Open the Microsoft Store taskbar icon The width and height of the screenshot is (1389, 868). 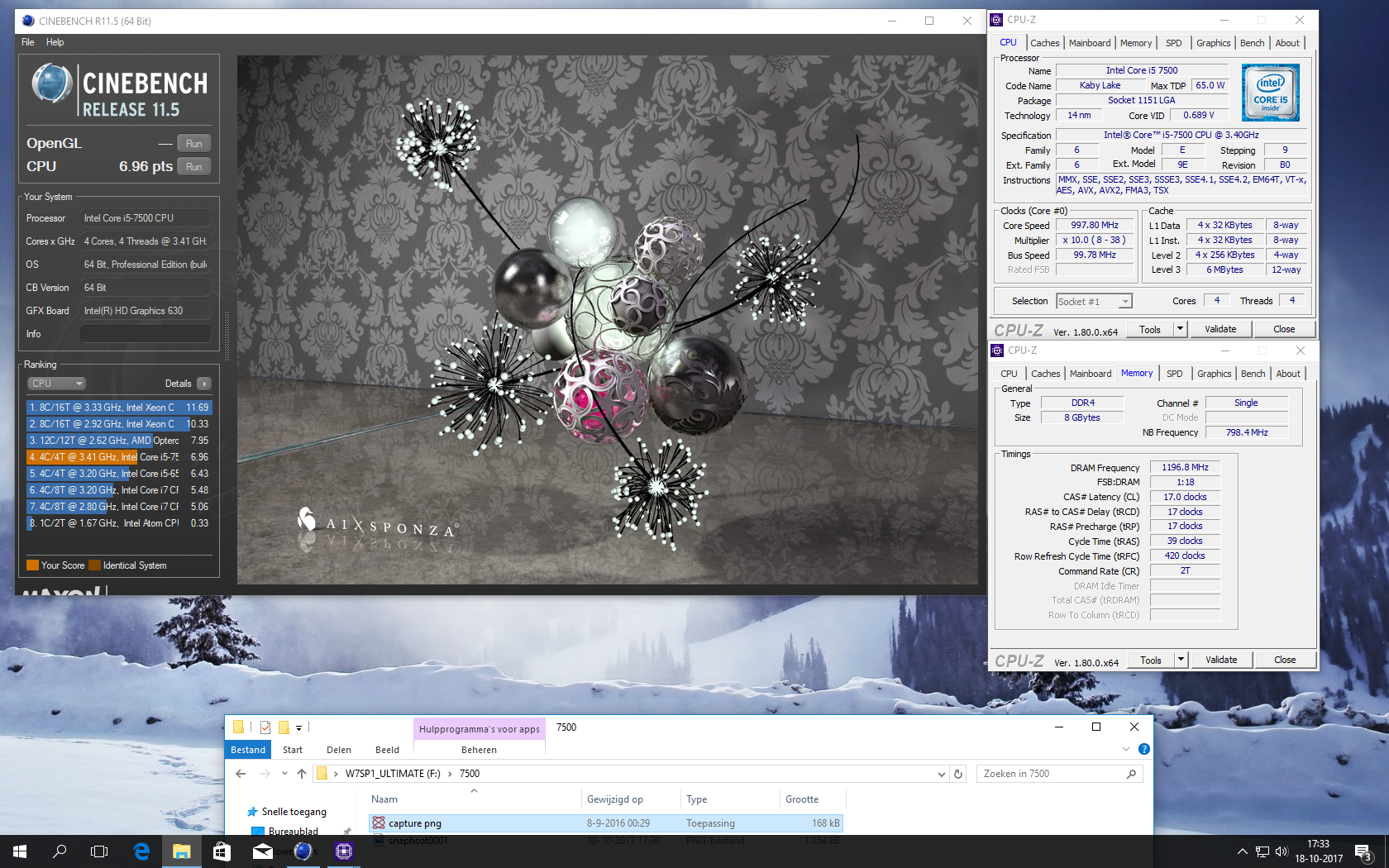click(x=222, y=851)
